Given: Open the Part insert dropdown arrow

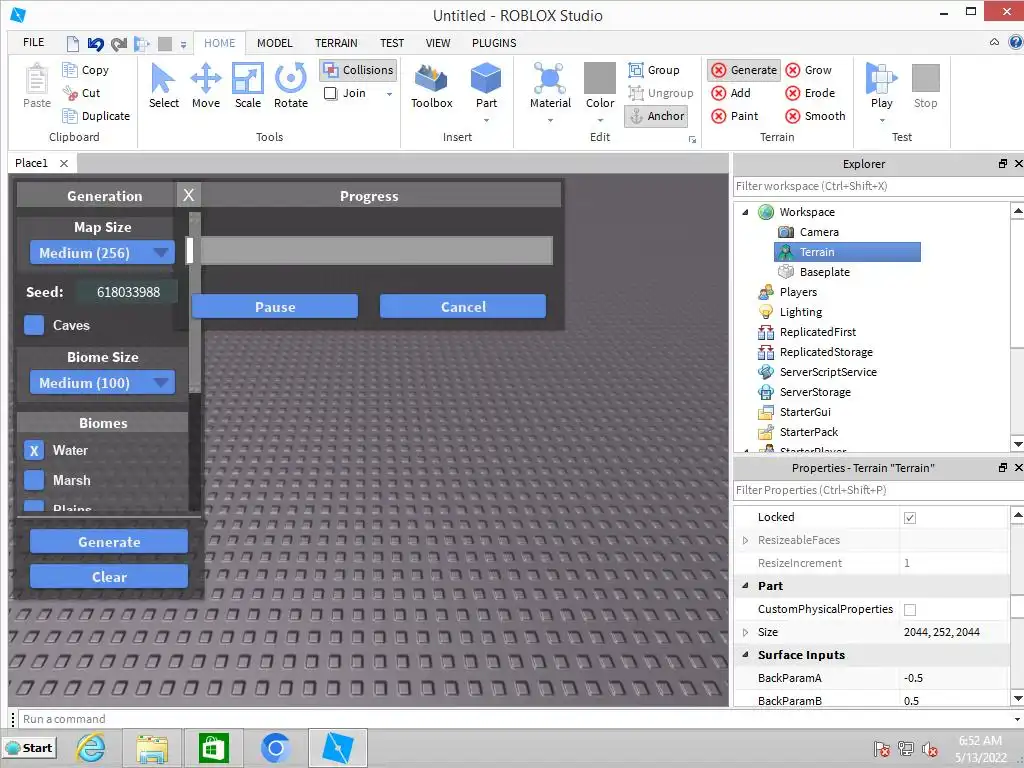Looking at the screenshot, I should coord(486,120).
